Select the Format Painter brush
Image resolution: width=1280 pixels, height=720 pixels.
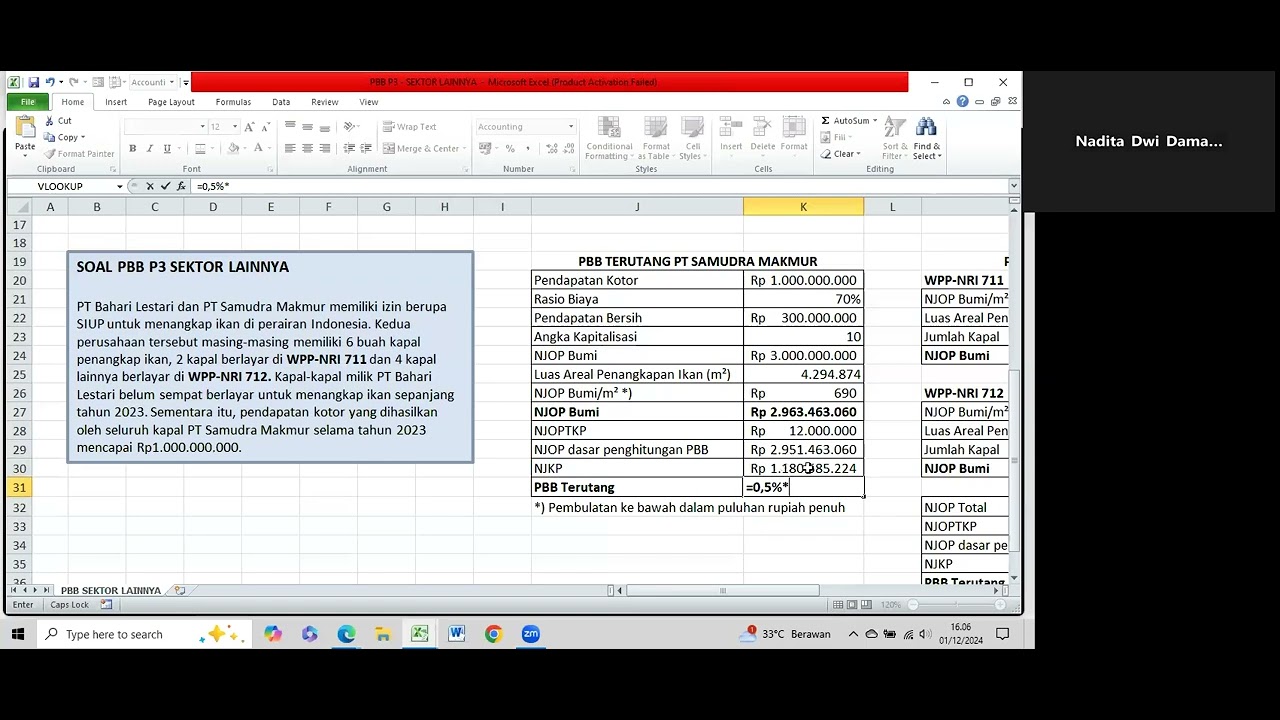pyautogui.click(x=50, y=154)
